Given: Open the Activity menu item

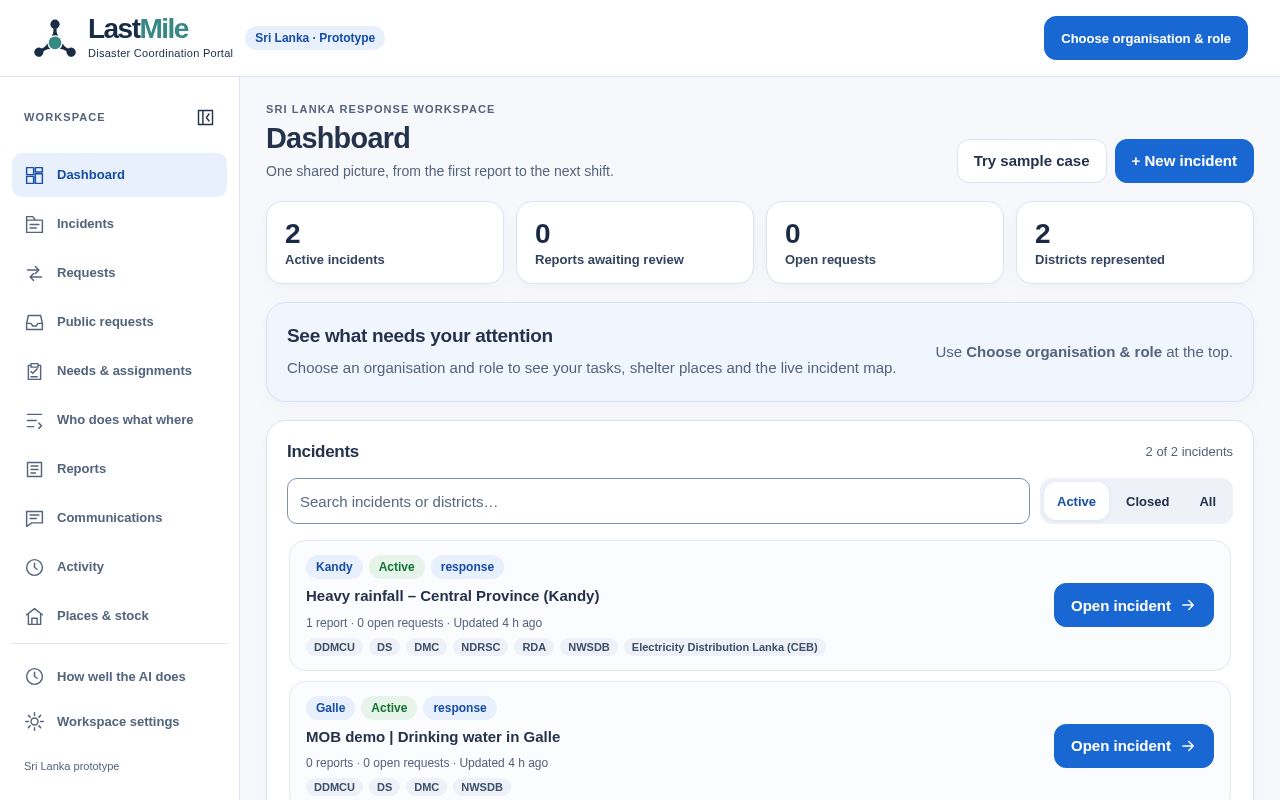Looking at the screenshot, I should [x=119, y=567].
